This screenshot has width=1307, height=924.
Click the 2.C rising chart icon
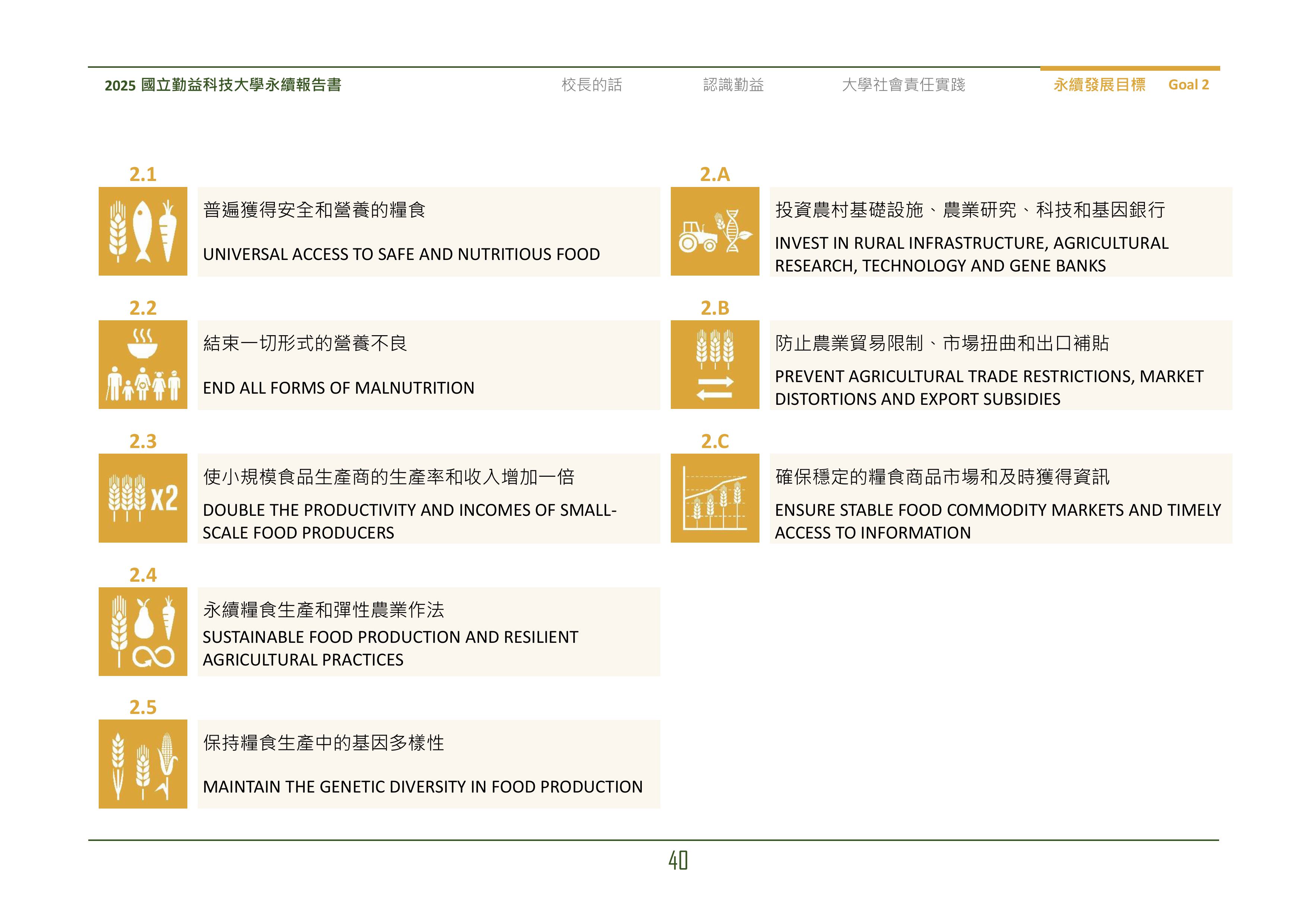click(x=714, y=498)
